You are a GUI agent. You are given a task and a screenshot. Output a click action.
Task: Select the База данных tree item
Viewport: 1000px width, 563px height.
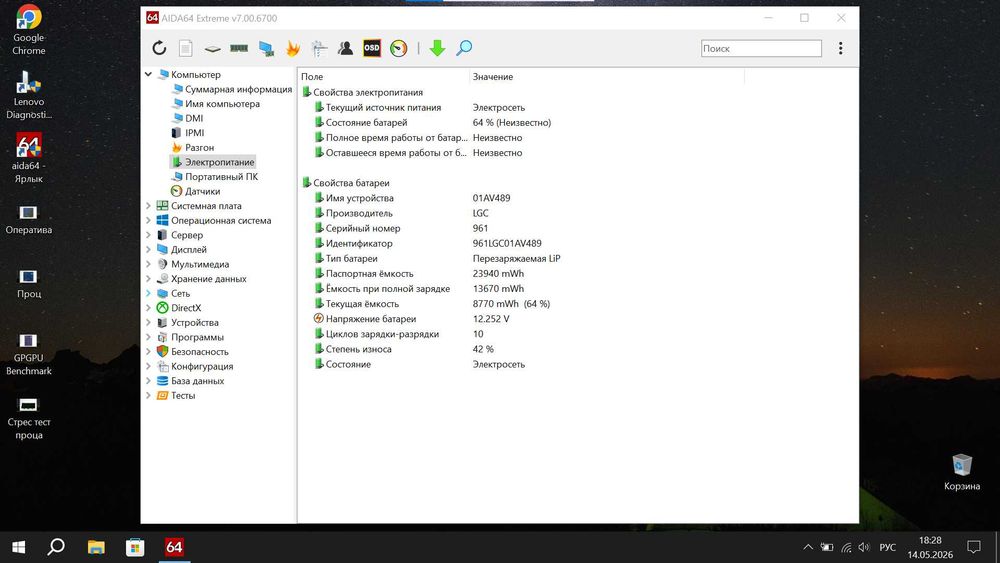tap(197, 381)
